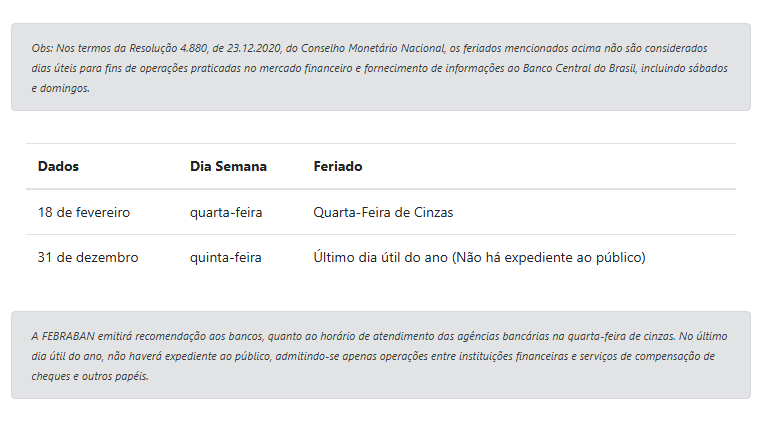This screenshot has width=767, height=423.
Task: Click "(Não há expediente ao público)" in the table
Action: tap(548, 257)
